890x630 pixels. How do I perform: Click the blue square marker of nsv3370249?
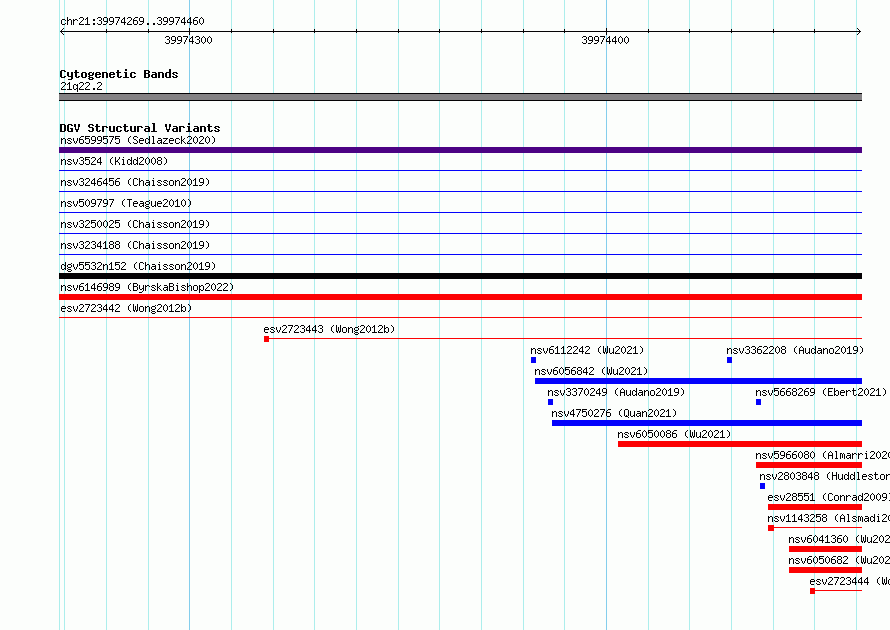click(551, 402)
